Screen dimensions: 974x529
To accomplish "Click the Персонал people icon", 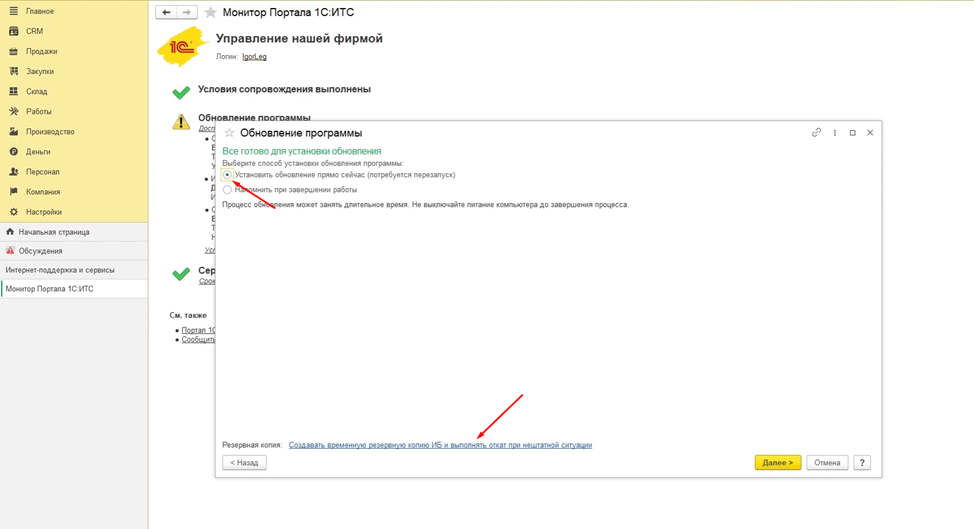I will 14,172.
